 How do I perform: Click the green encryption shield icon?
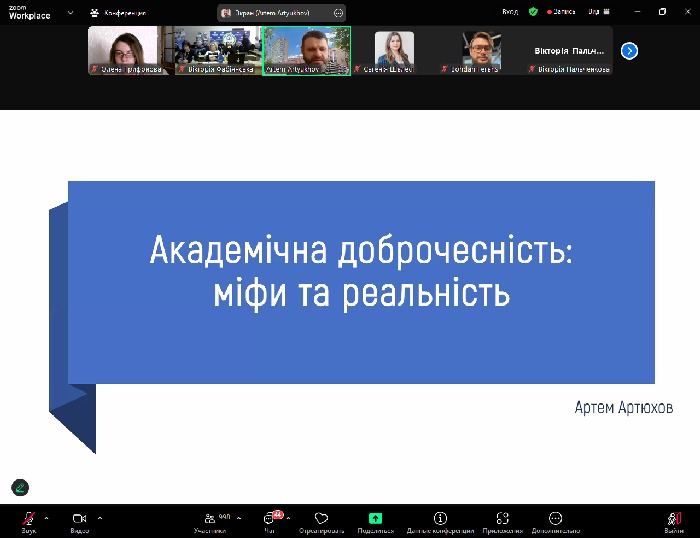533,12
